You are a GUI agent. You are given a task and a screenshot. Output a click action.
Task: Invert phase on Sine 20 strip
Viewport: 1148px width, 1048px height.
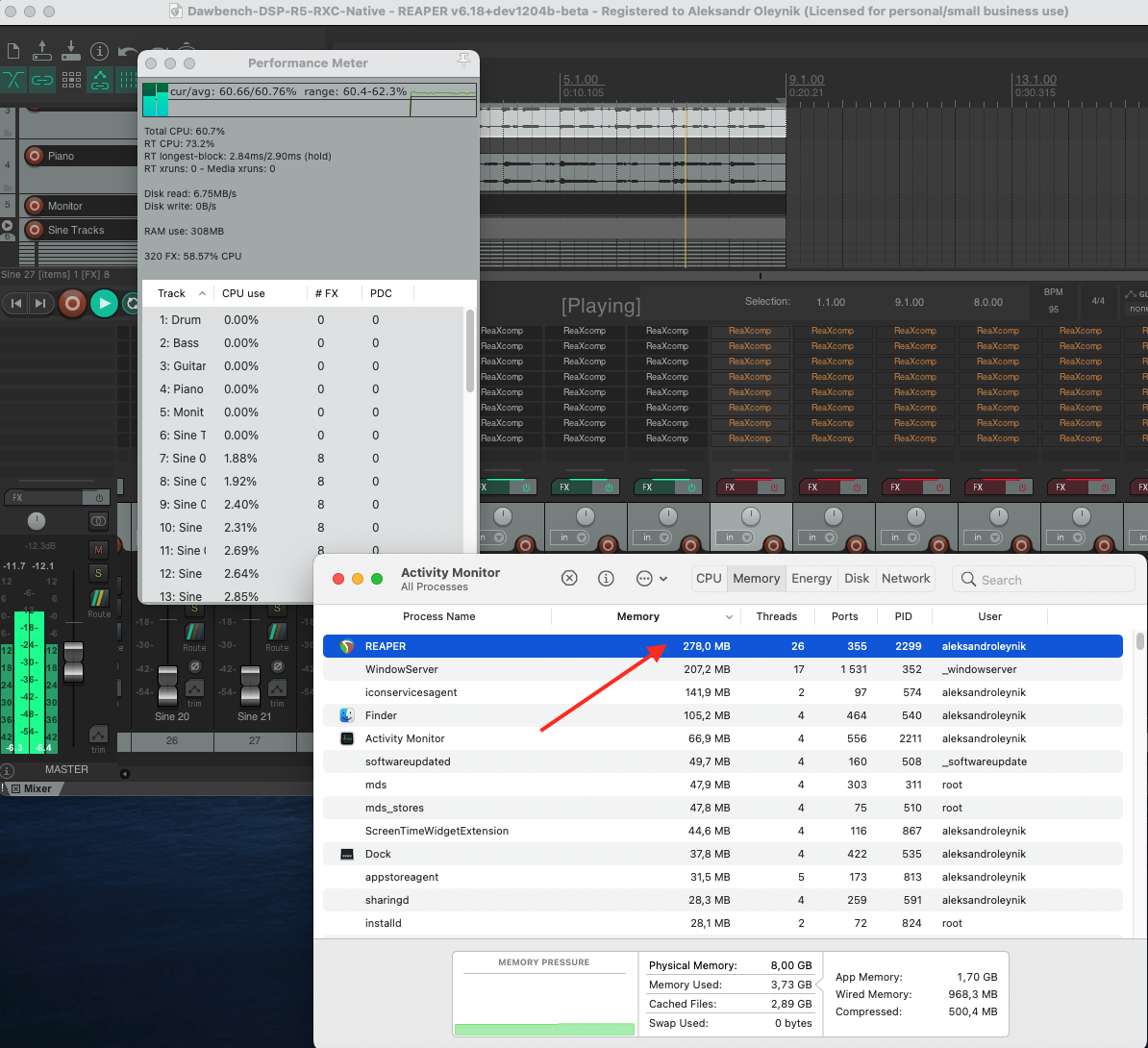click(x=195, y=666)
